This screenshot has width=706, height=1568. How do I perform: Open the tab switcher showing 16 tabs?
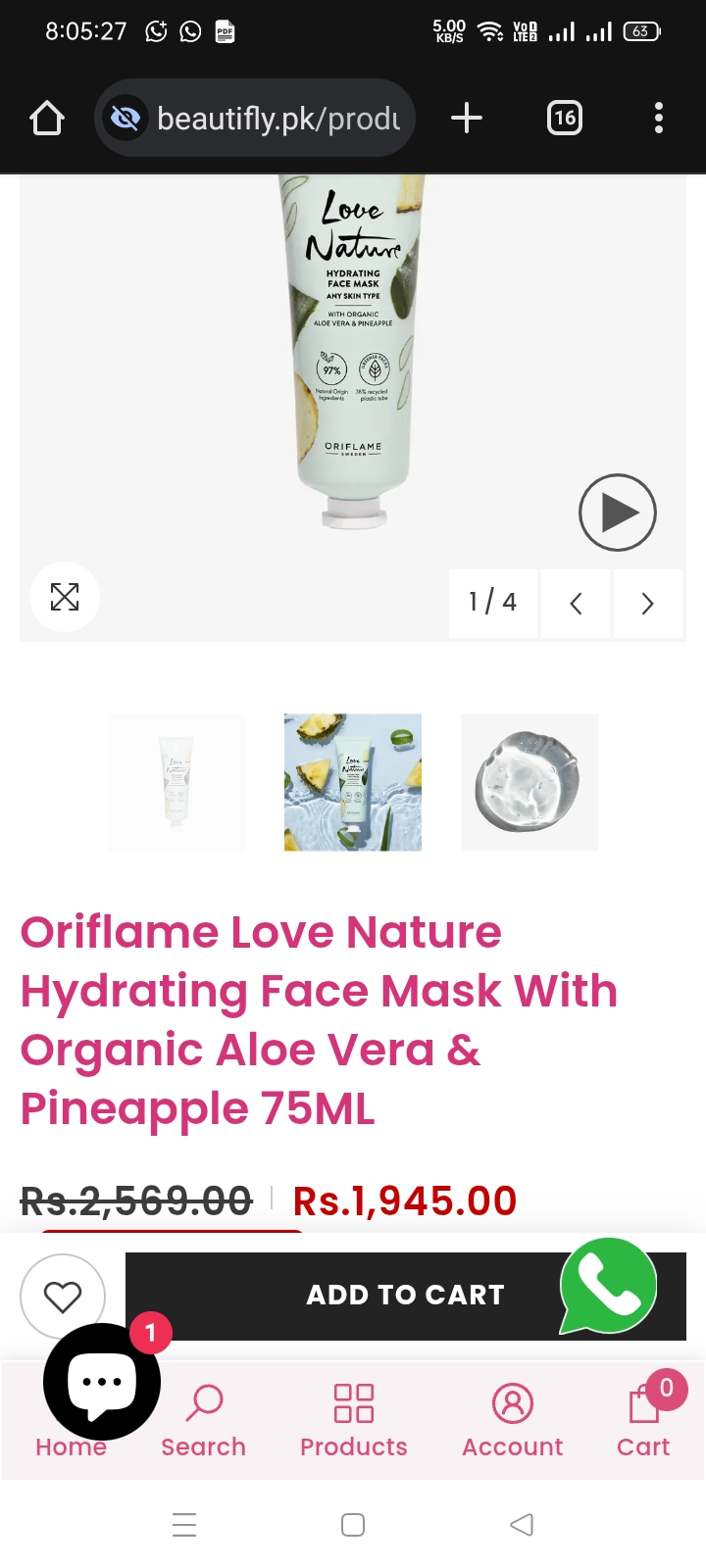pyautogui.click(x=564, y=119)
